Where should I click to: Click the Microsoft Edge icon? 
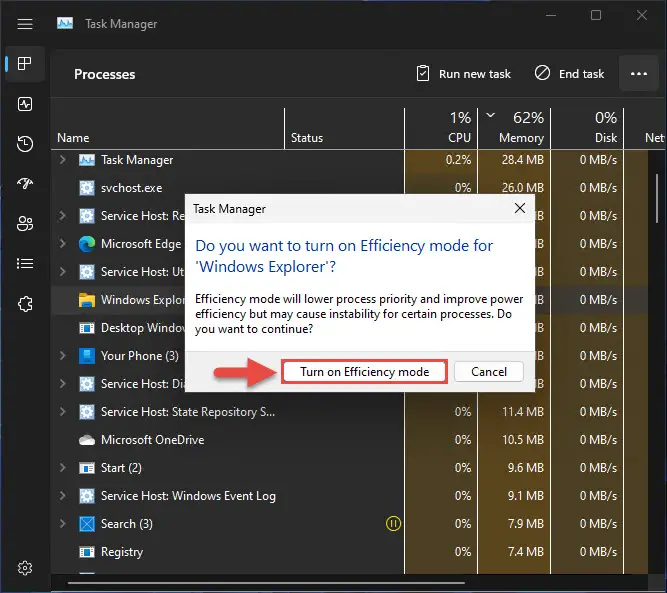87,244
